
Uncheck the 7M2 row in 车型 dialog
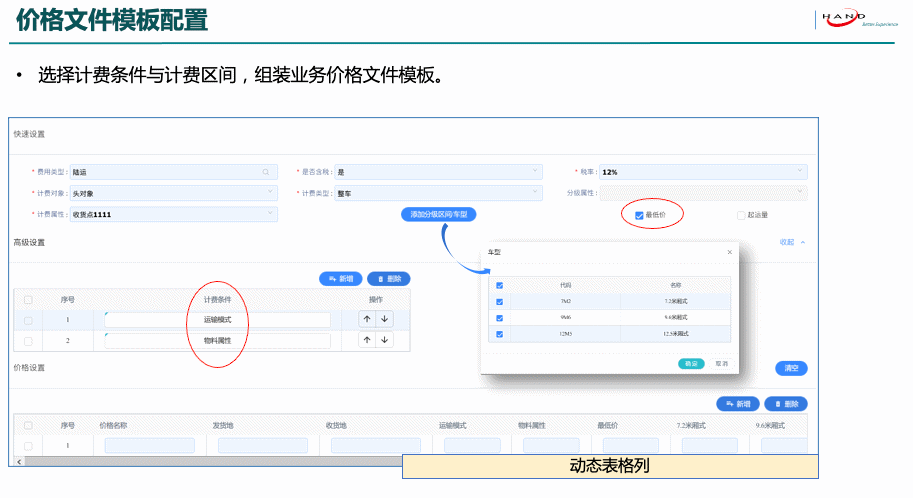(500, 301)
